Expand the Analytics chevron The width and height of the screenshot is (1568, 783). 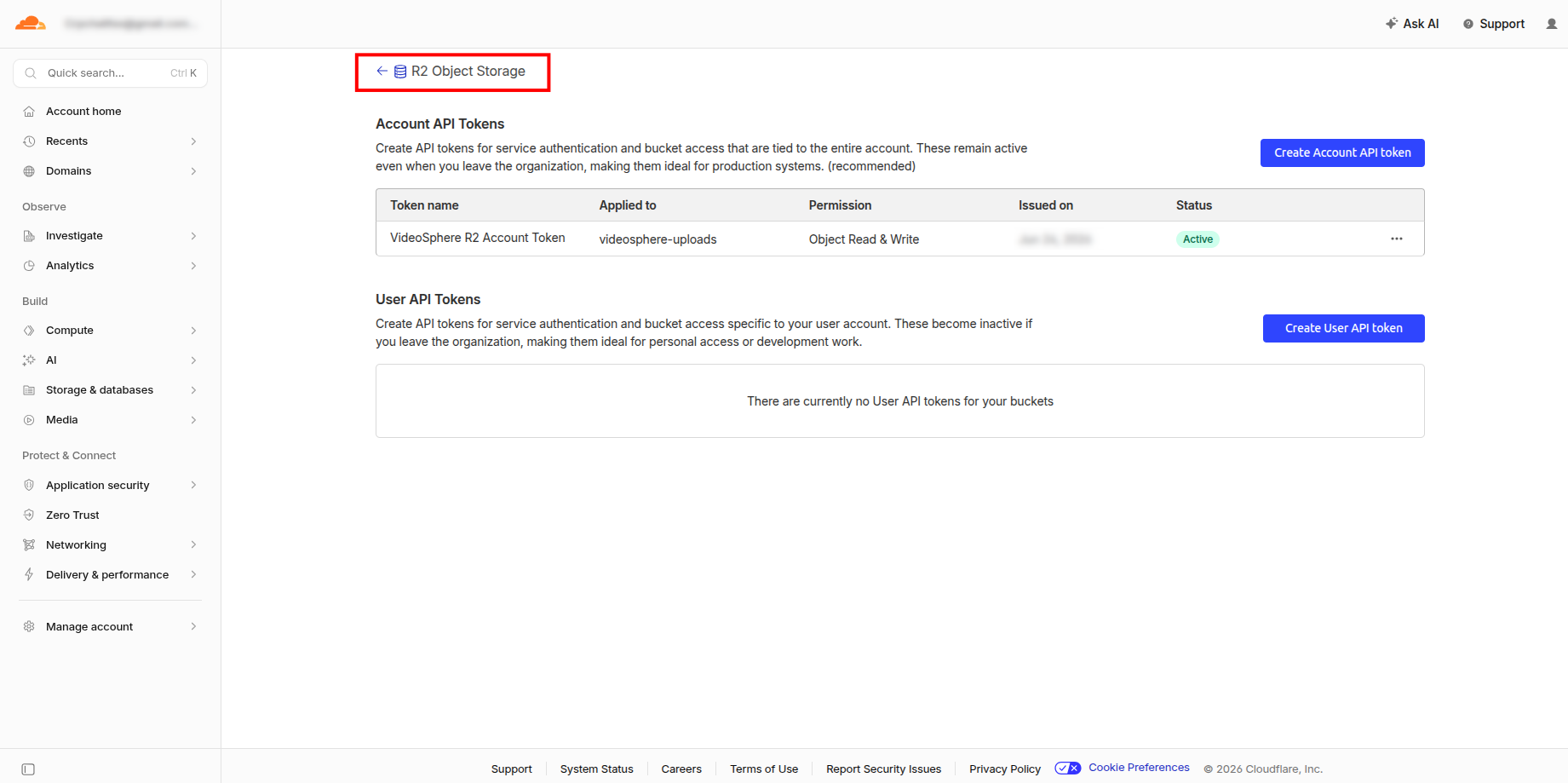tap(194, 266)
